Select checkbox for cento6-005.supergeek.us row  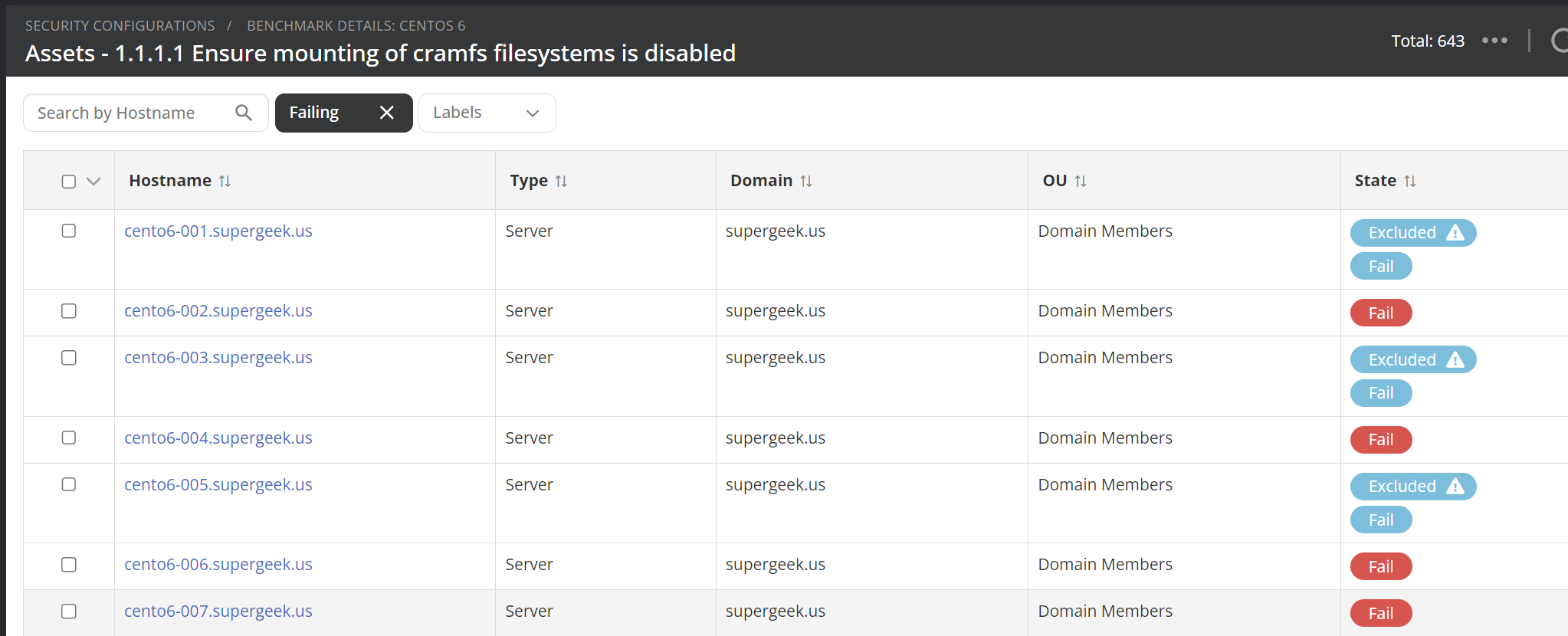69,484
